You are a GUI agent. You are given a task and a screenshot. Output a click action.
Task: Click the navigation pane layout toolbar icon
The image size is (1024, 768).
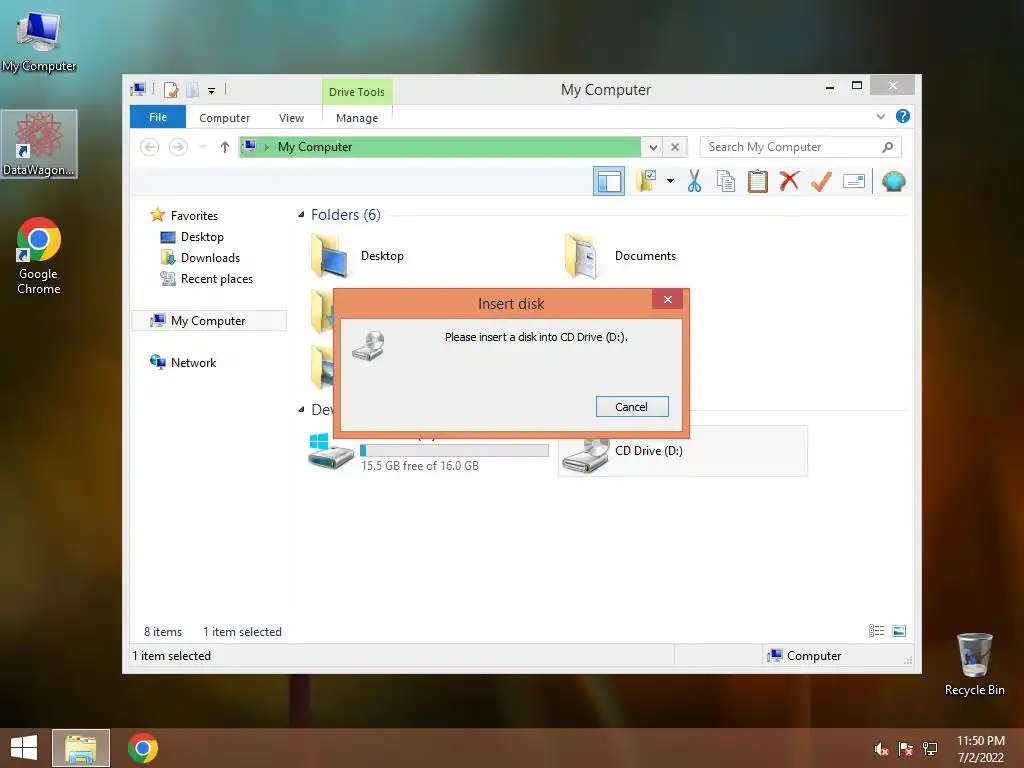tap(609, 181)
